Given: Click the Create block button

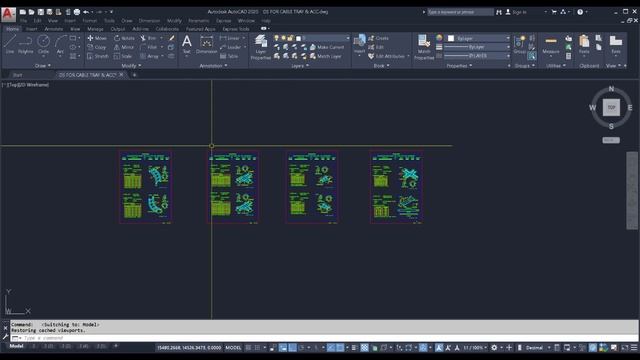Looking at the screenshot, I should pyautogui.click(x=378, y=38).
